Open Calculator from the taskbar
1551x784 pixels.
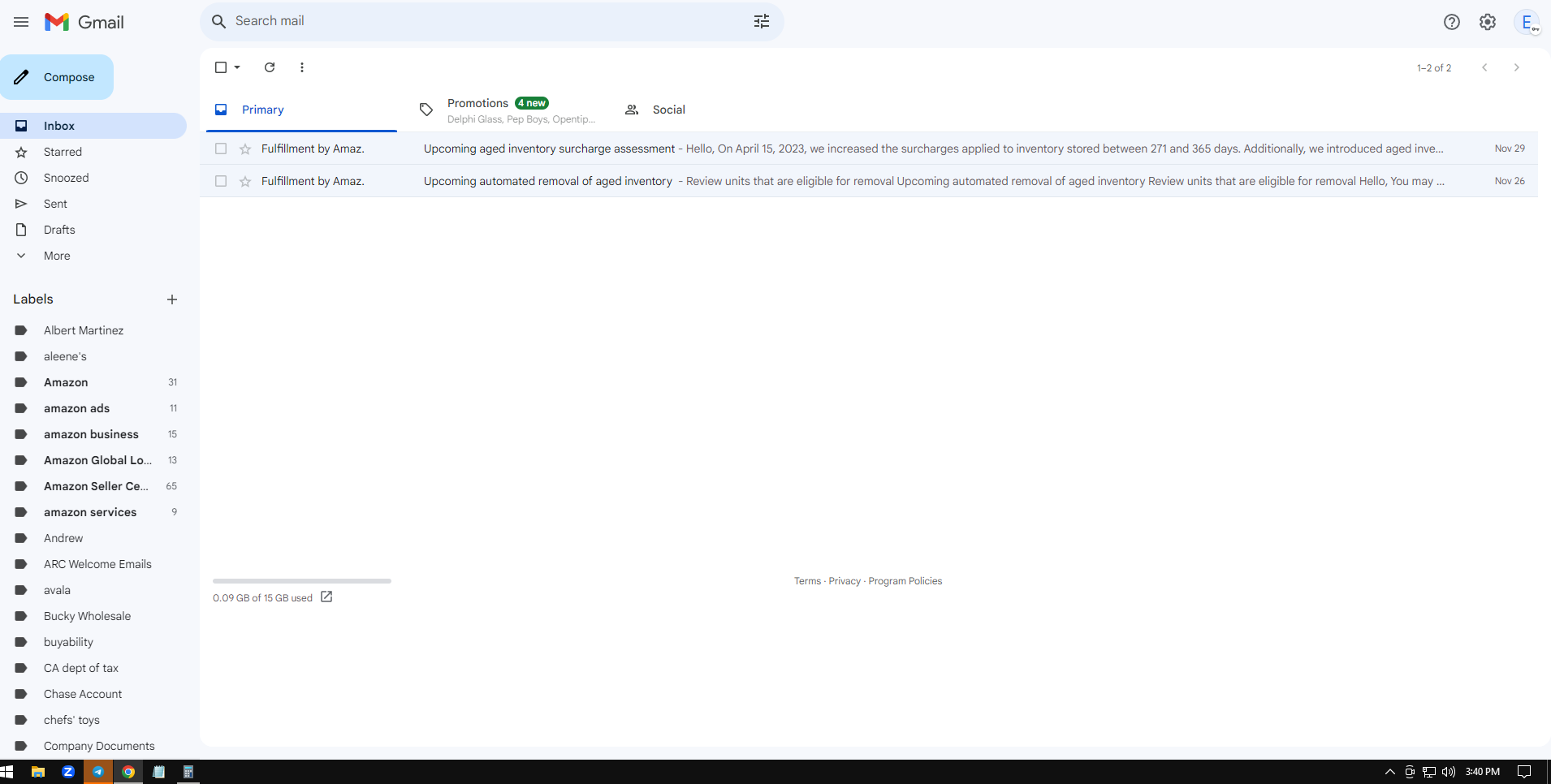click(x=188, y=772)
